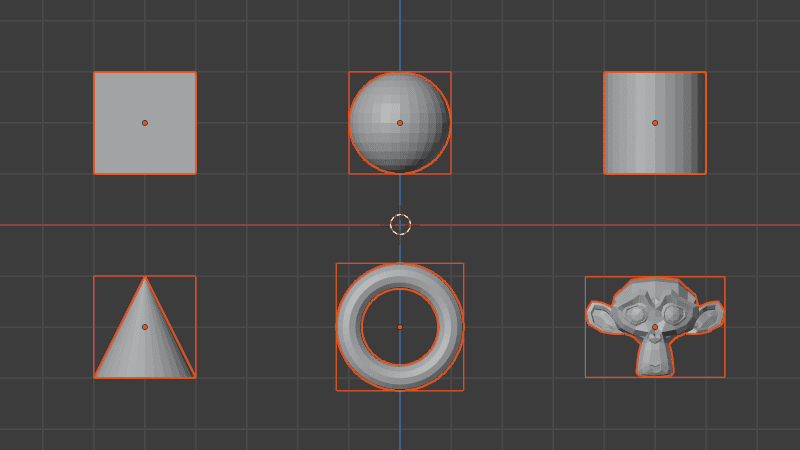Click the blue vertical axis line below torus
Viewport: 800px width, 450px height.
click(400, 420)
